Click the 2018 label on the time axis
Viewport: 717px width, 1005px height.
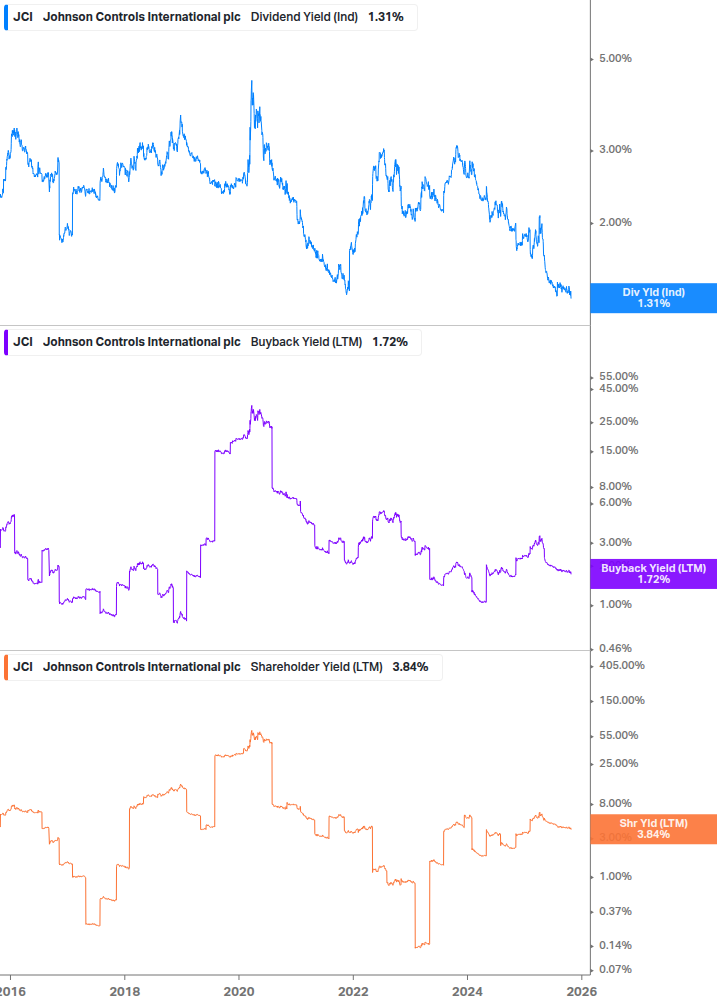pos(124,991)
